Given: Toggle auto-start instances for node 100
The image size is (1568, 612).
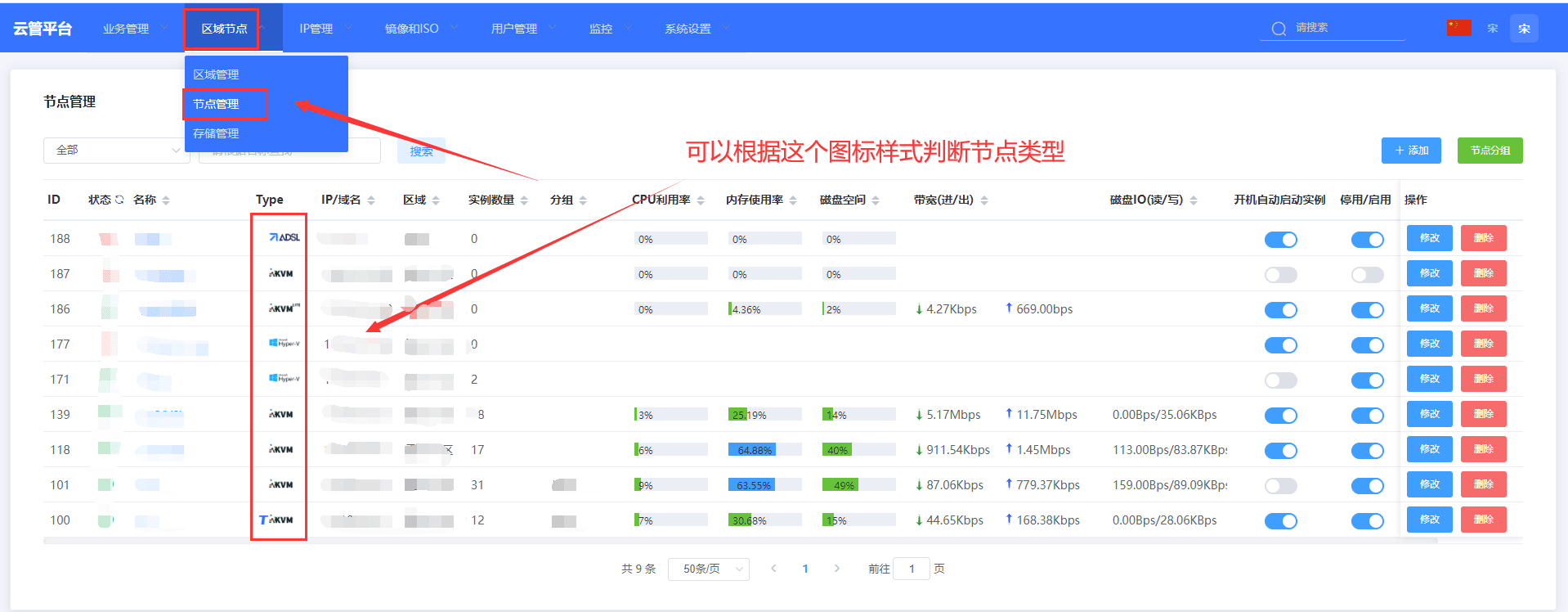Looking at the screenshot, I should pyautogui.click(x=1281, y=521).
